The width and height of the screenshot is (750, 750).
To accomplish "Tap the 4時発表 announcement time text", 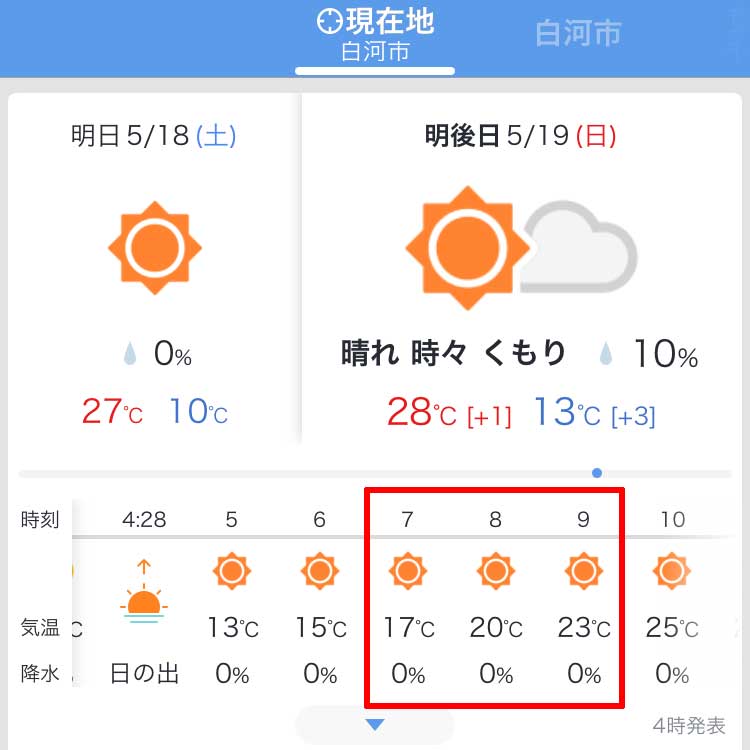I will 689,726.
